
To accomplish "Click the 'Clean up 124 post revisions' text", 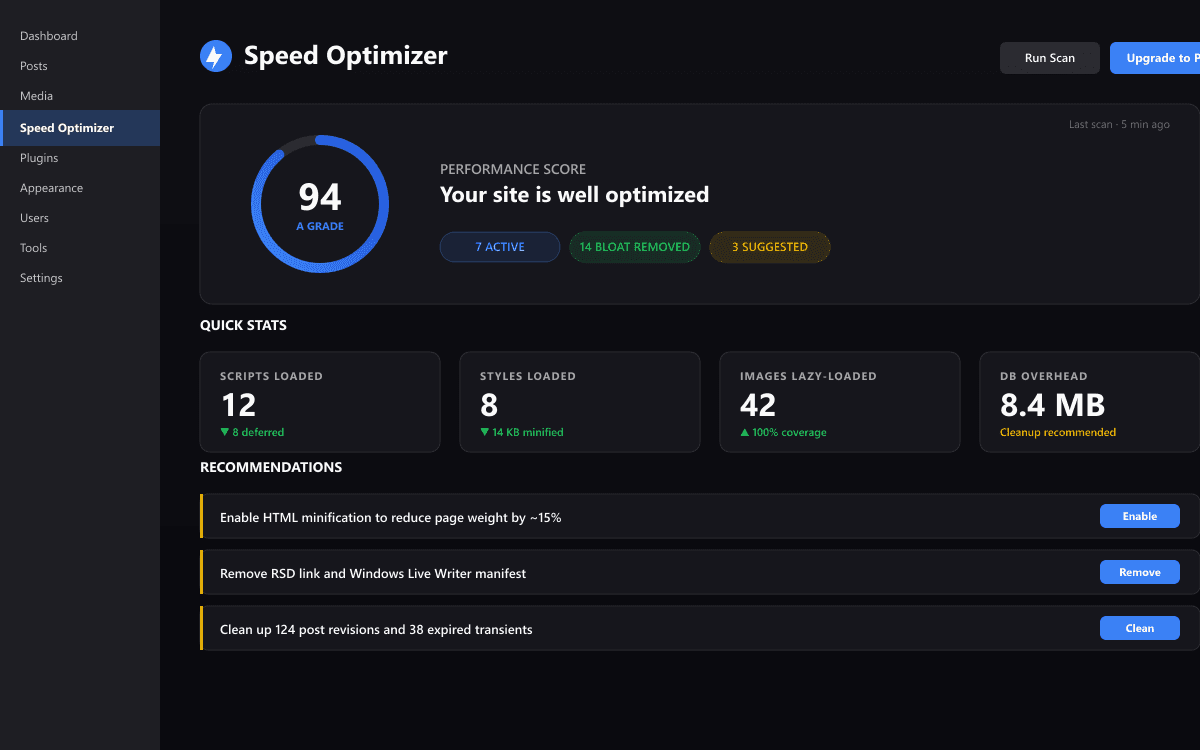I will (x=376, y=630).
